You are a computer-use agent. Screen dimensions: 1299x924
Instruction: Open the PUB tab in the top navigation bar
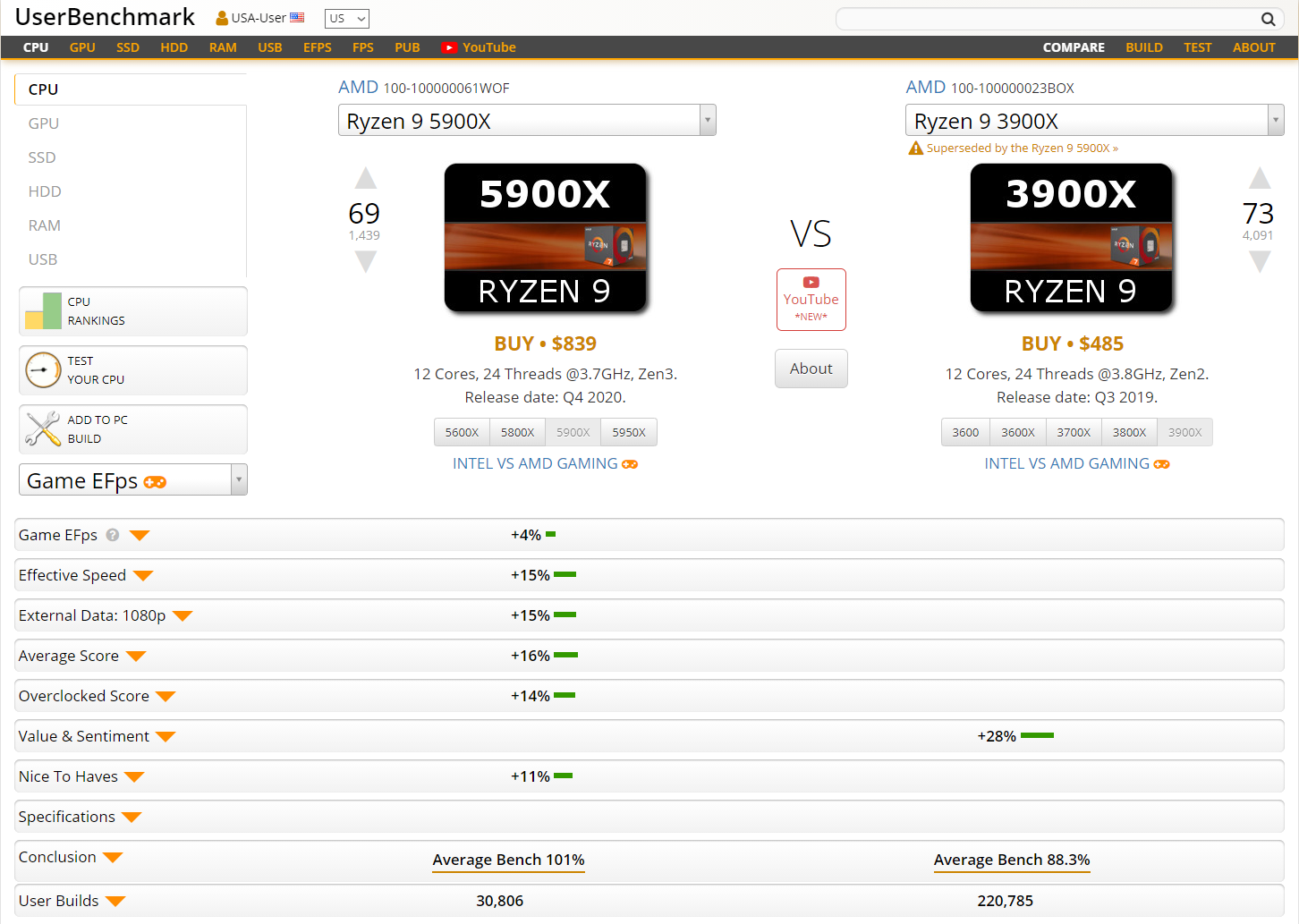407,47
